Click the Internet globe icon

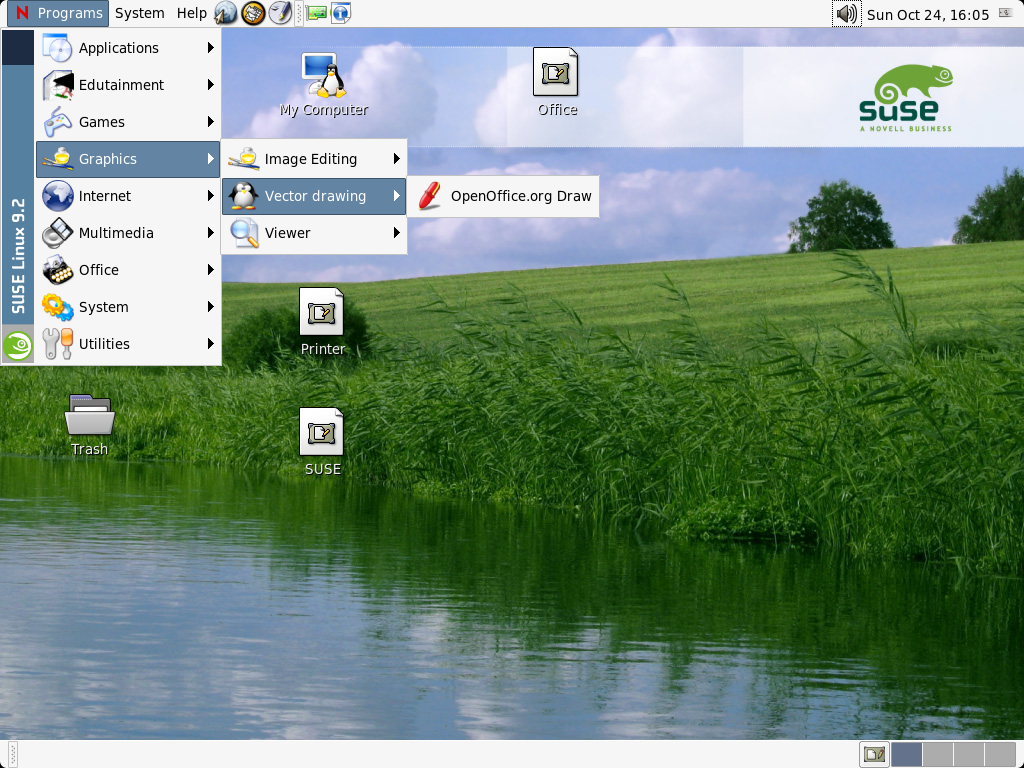[x=57, y=196]
